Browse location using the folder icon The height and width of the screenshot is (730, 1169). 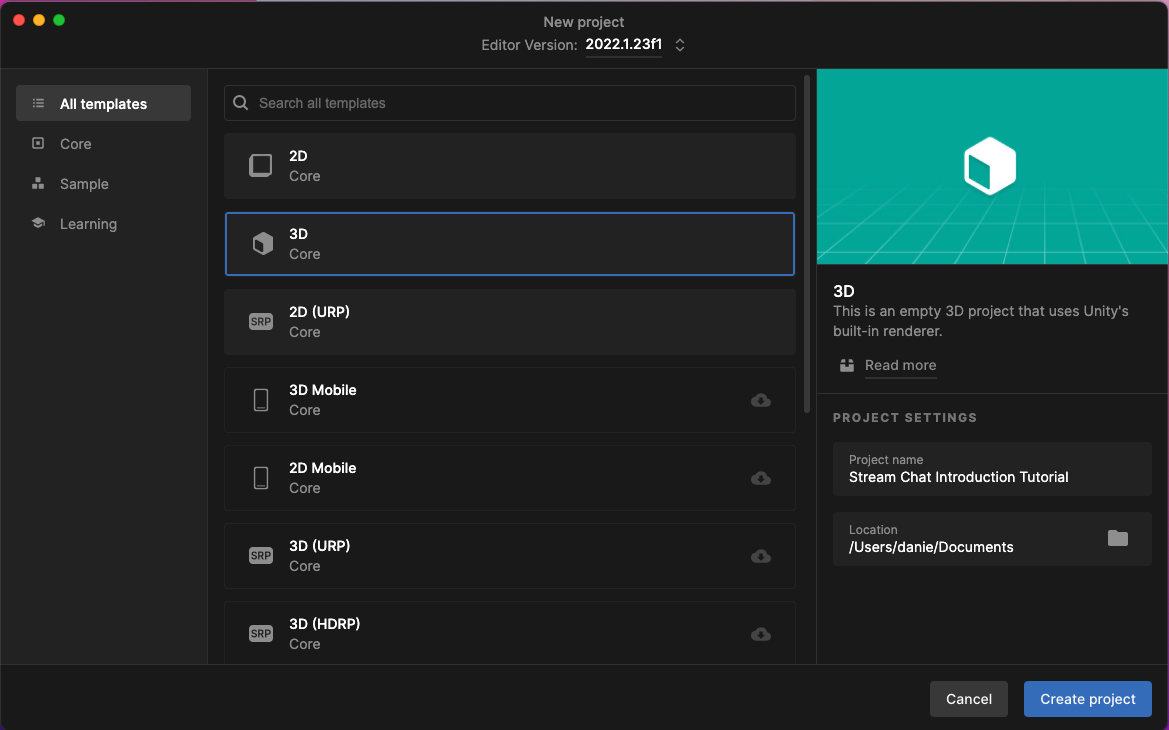click(1118, 538)
